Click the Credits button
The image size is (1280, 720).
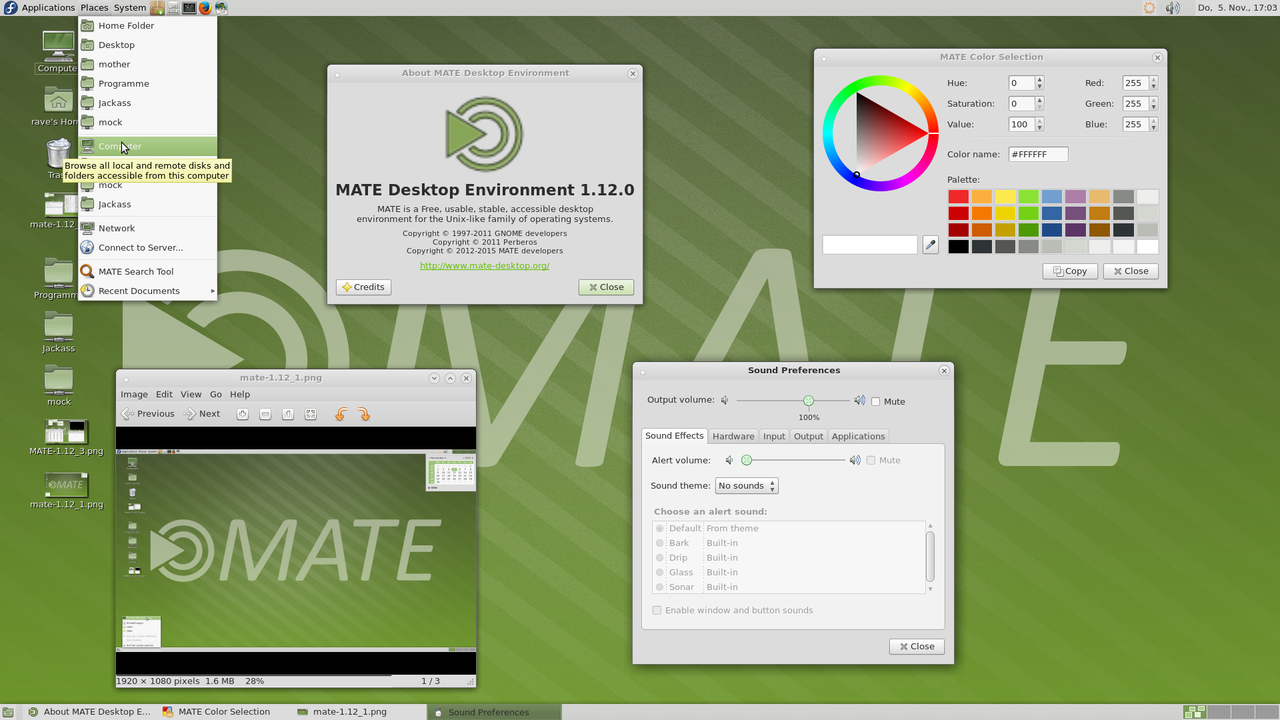click(x=363, y=287)
